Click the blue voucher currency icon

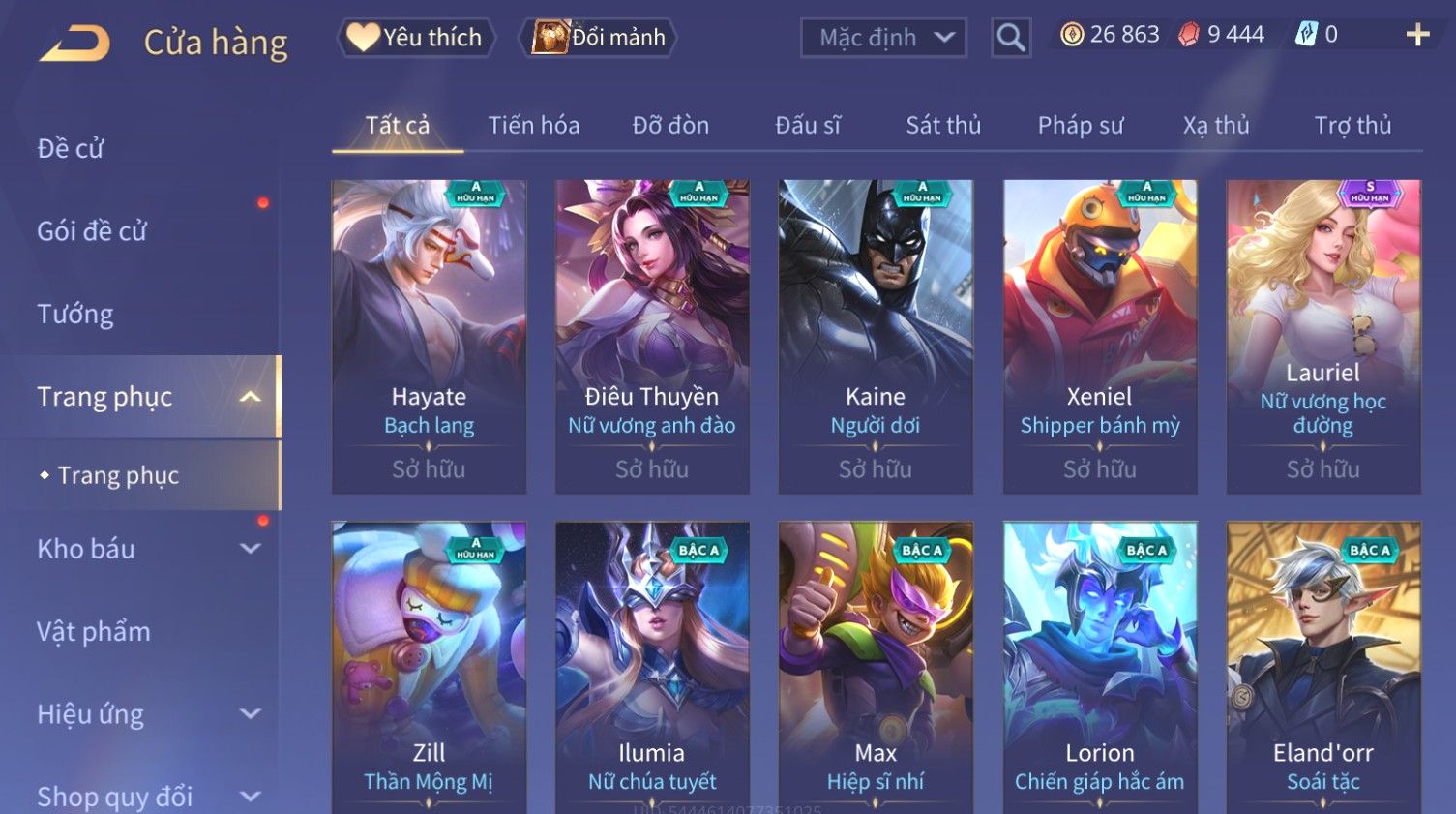pos(1306,35)
